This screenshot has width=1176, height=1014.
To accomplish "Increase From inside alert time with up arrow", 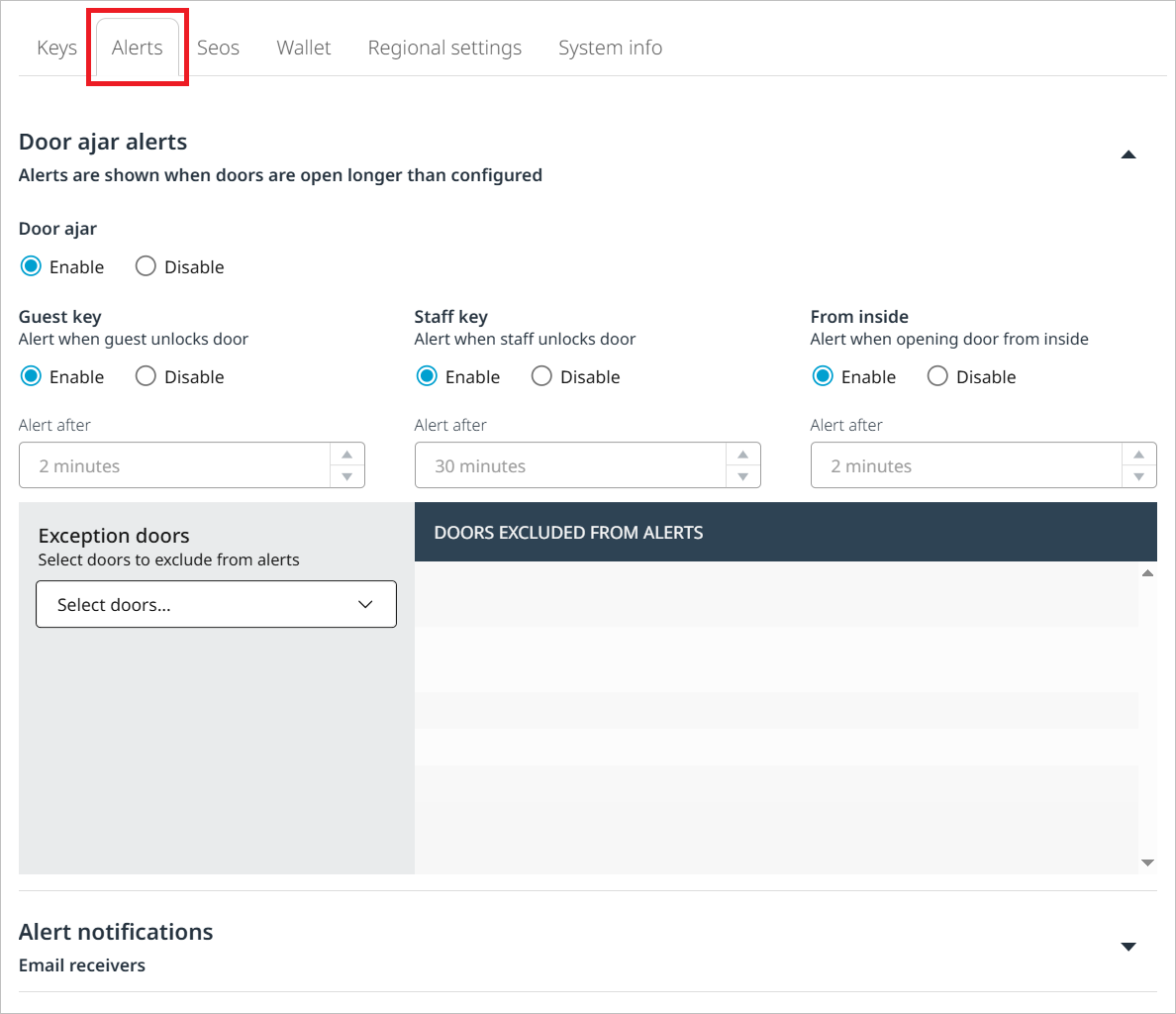I will tap(1138, 455).
